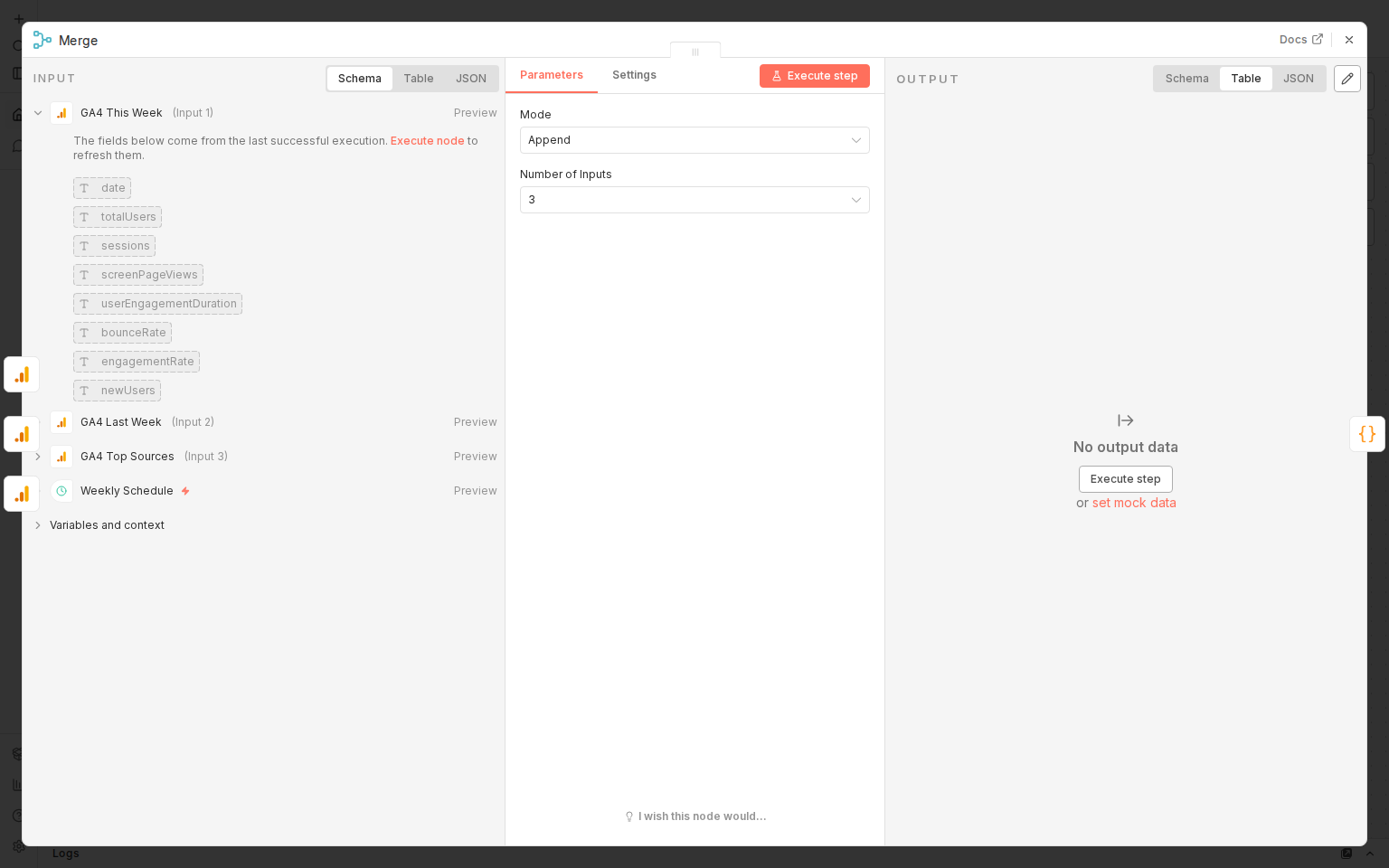Image resolution: width=1389 pixels, height=868 pixels.
Task: Click the Execute step button
Action: pyautogui.click(x=815, y=76)
